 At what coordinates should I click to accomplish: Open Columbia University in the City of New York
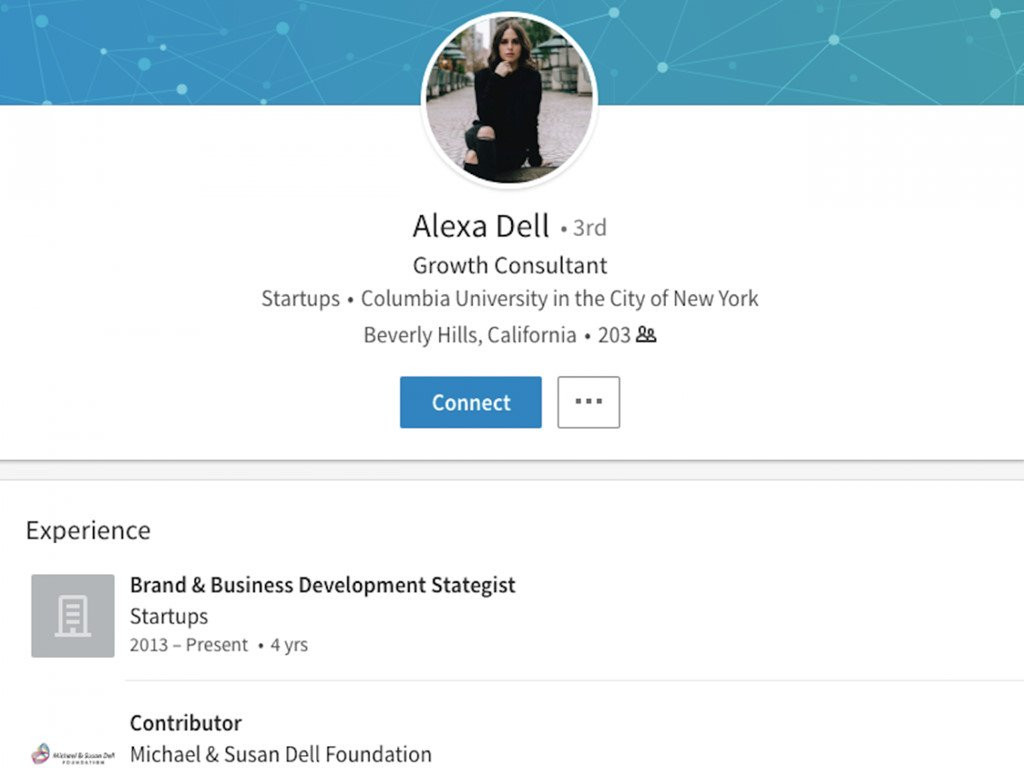pos(559,299)
